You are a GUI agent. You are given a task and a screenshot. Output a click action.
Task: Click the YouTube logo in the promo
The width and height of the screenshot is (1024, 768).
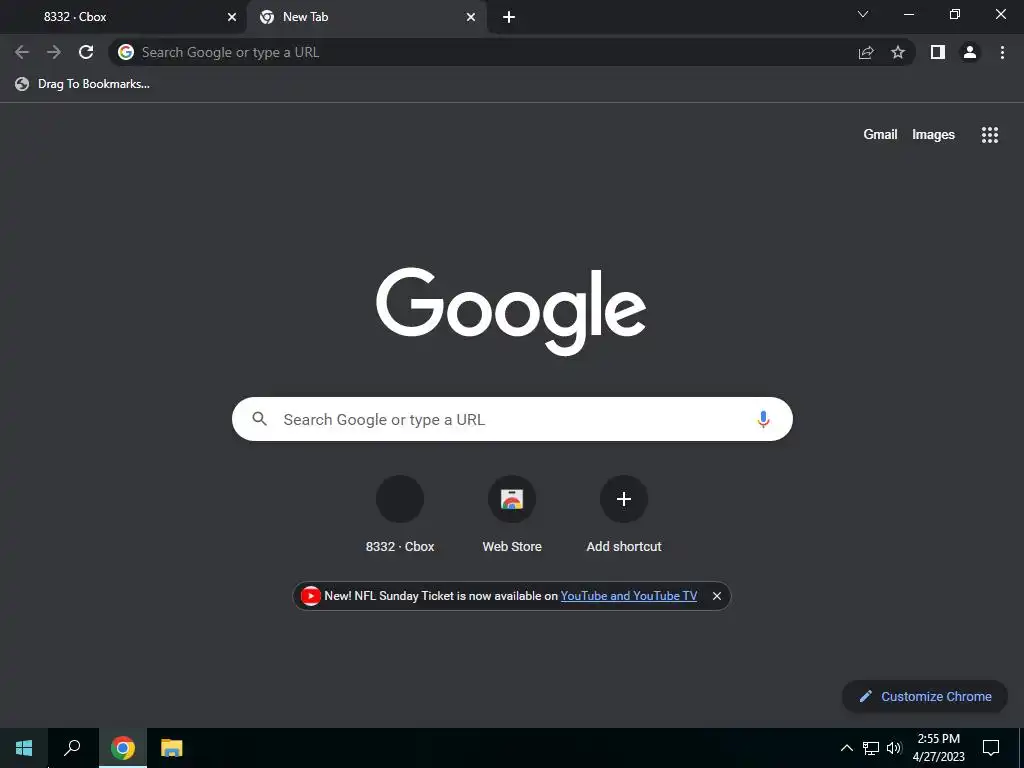(310, 596)
